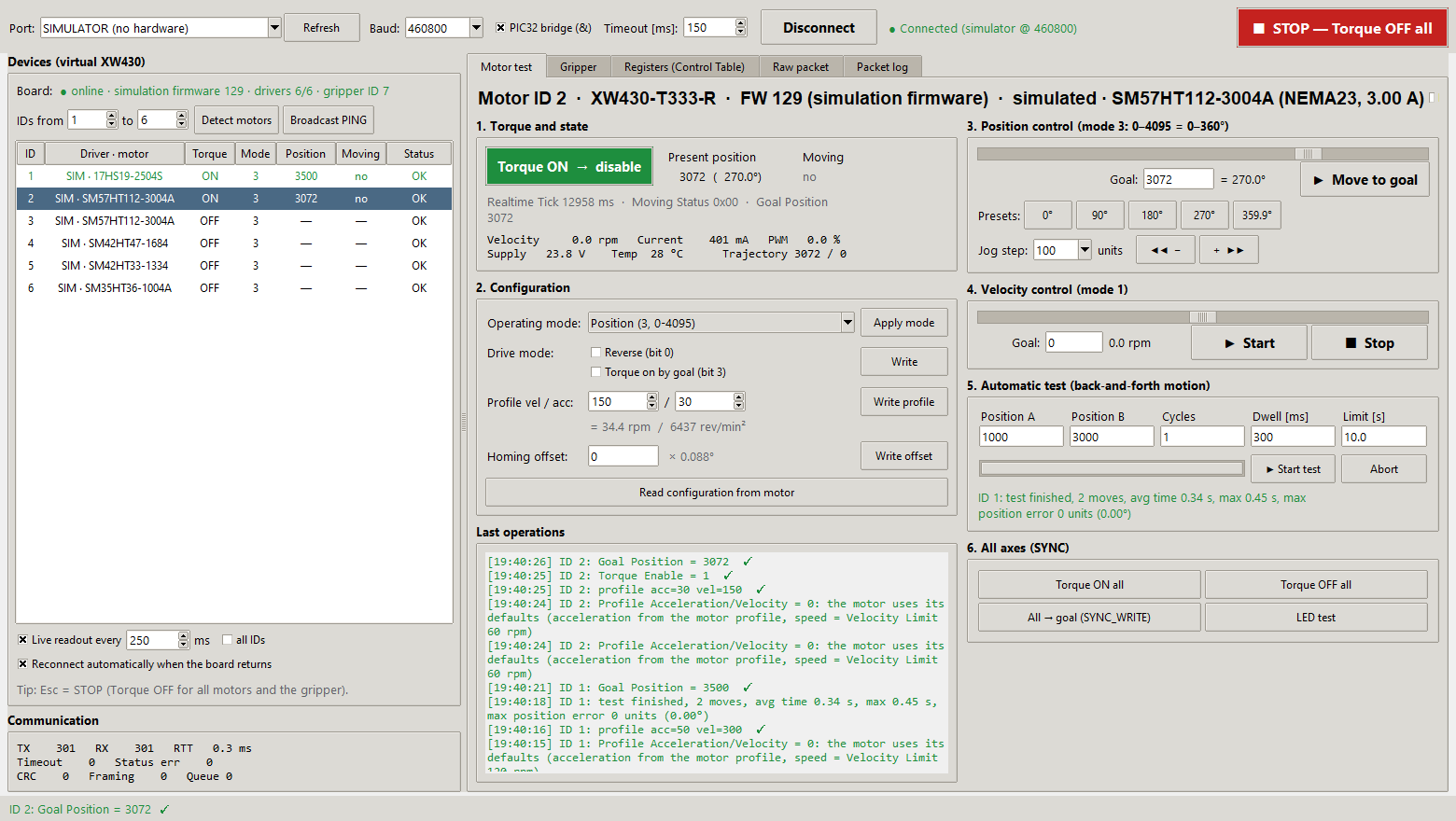Click the position Goal input field
This screenshot has height=821, width=1456.
(x=1179, y=179)
